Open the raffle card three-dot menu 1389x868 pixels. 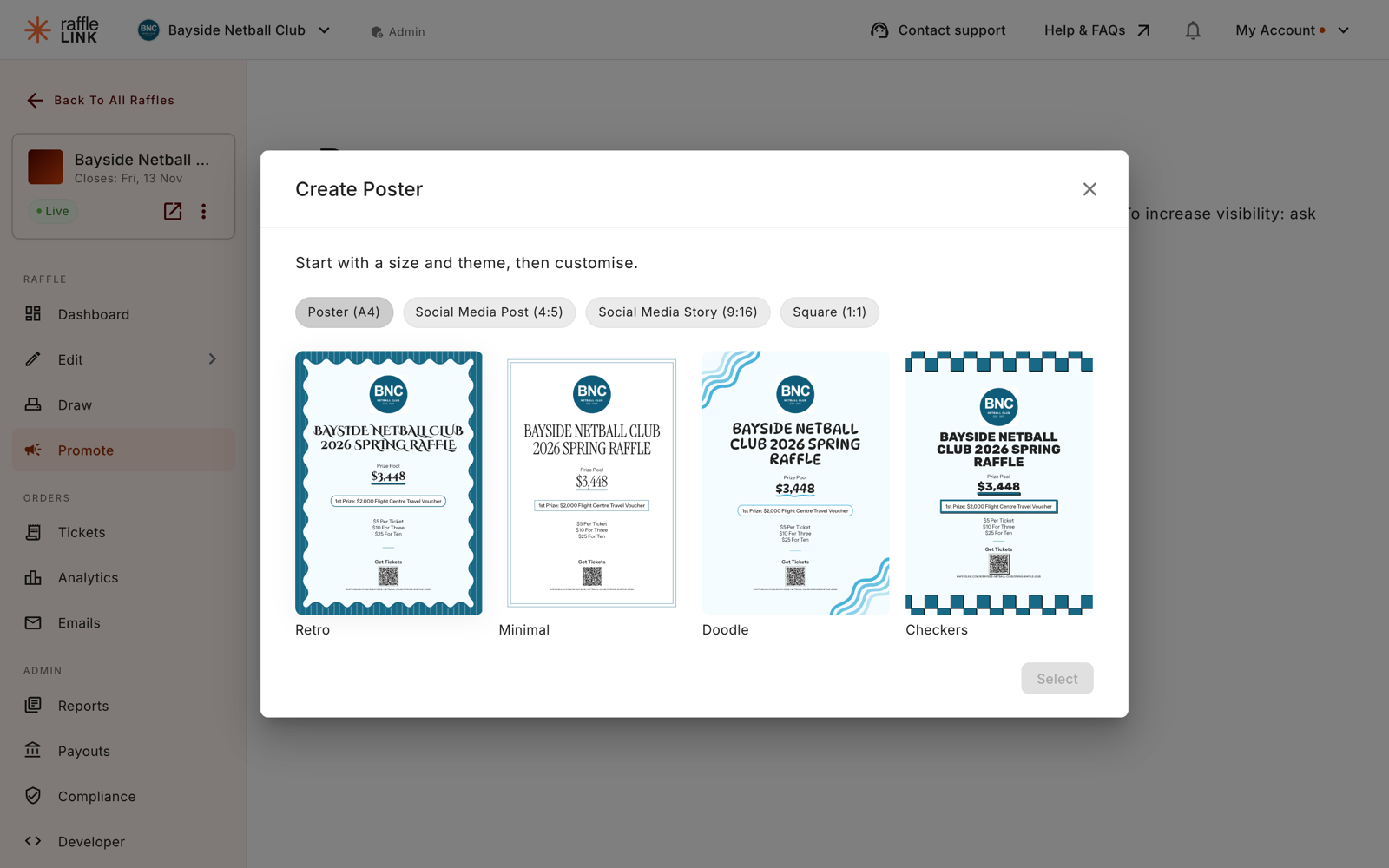tap(204, 211)
